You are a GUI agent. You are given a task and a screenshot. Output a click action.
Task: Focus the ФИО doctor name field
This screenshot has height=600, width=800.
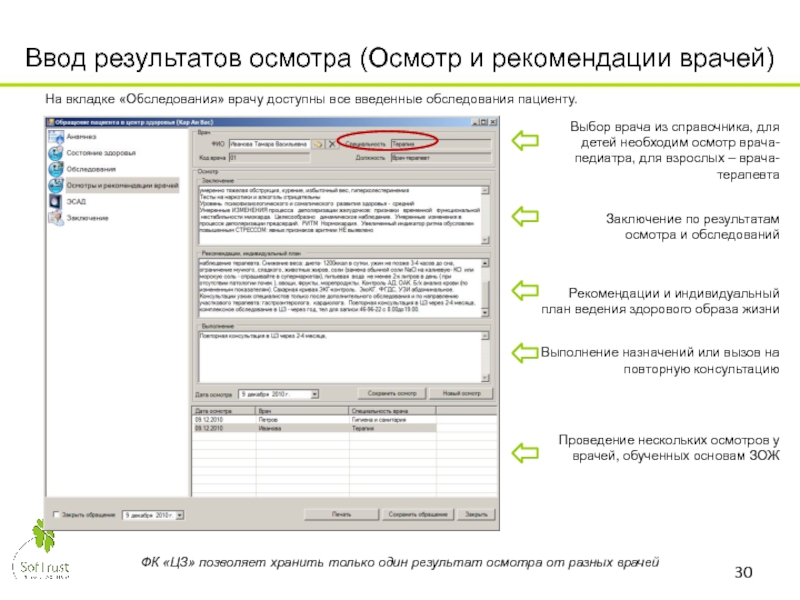click(269, 144)
